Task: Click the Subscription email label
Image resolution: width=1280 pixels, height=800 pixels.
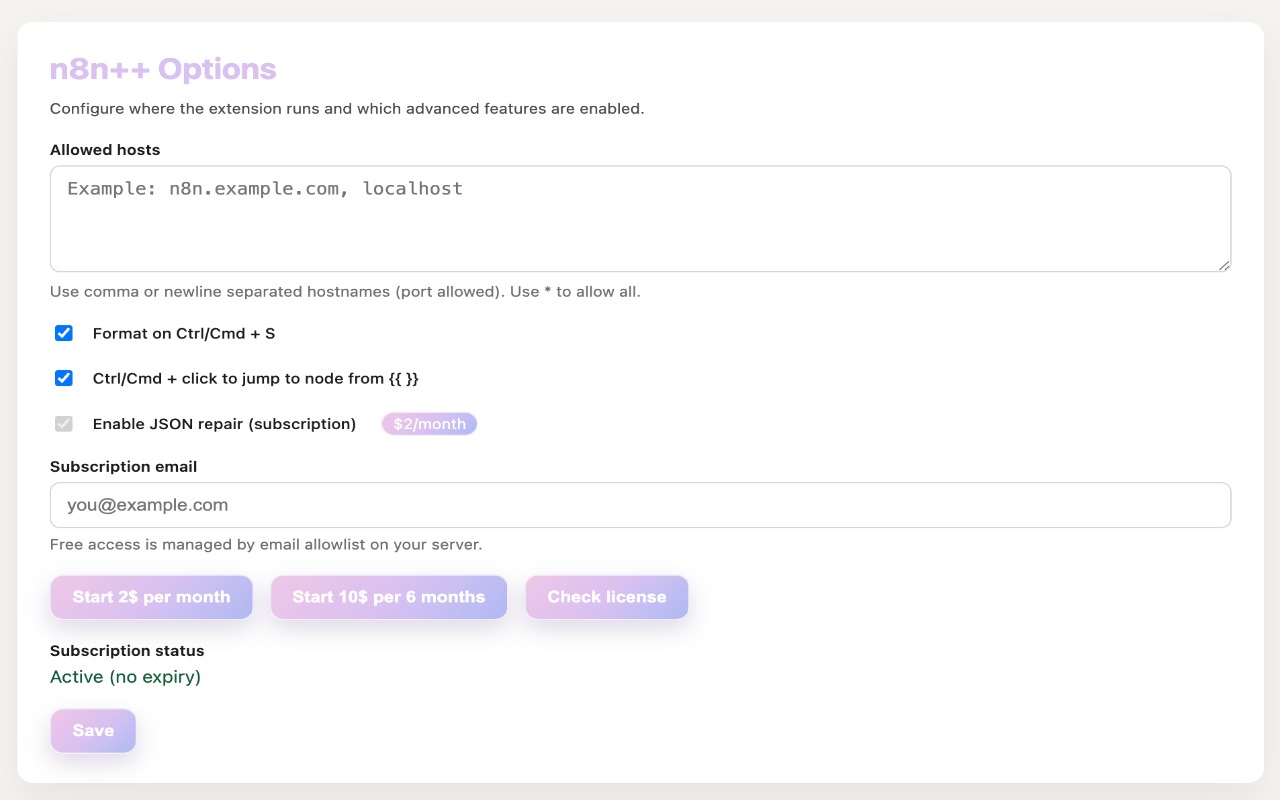Action: 123,467
